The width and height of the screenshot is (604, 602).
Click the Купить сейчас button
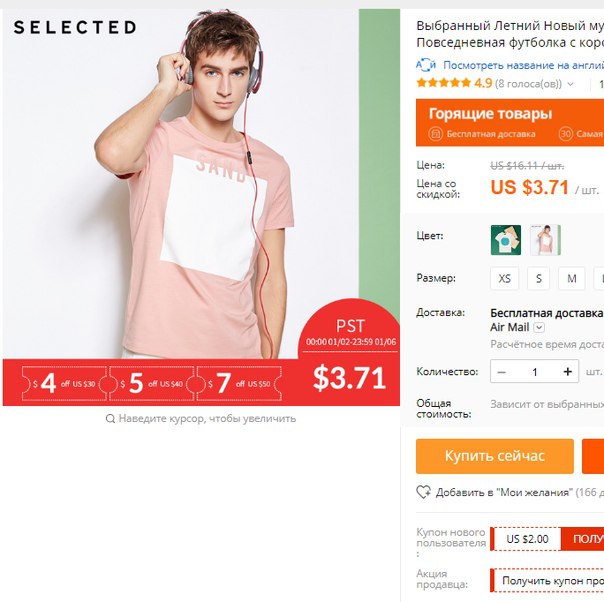tap(495, 456)
